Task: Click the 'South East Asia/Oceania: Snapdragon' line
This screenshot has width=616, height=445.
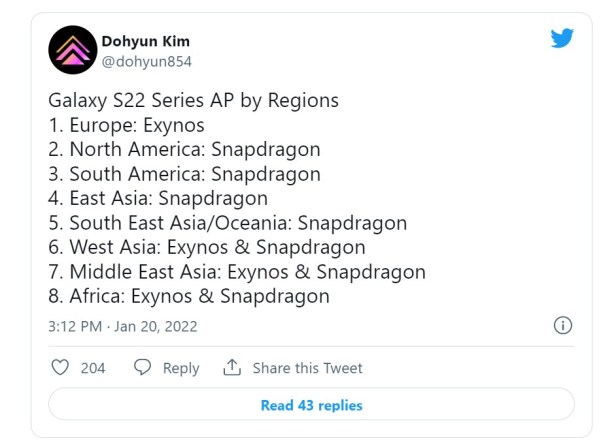Action: [228, 223]
